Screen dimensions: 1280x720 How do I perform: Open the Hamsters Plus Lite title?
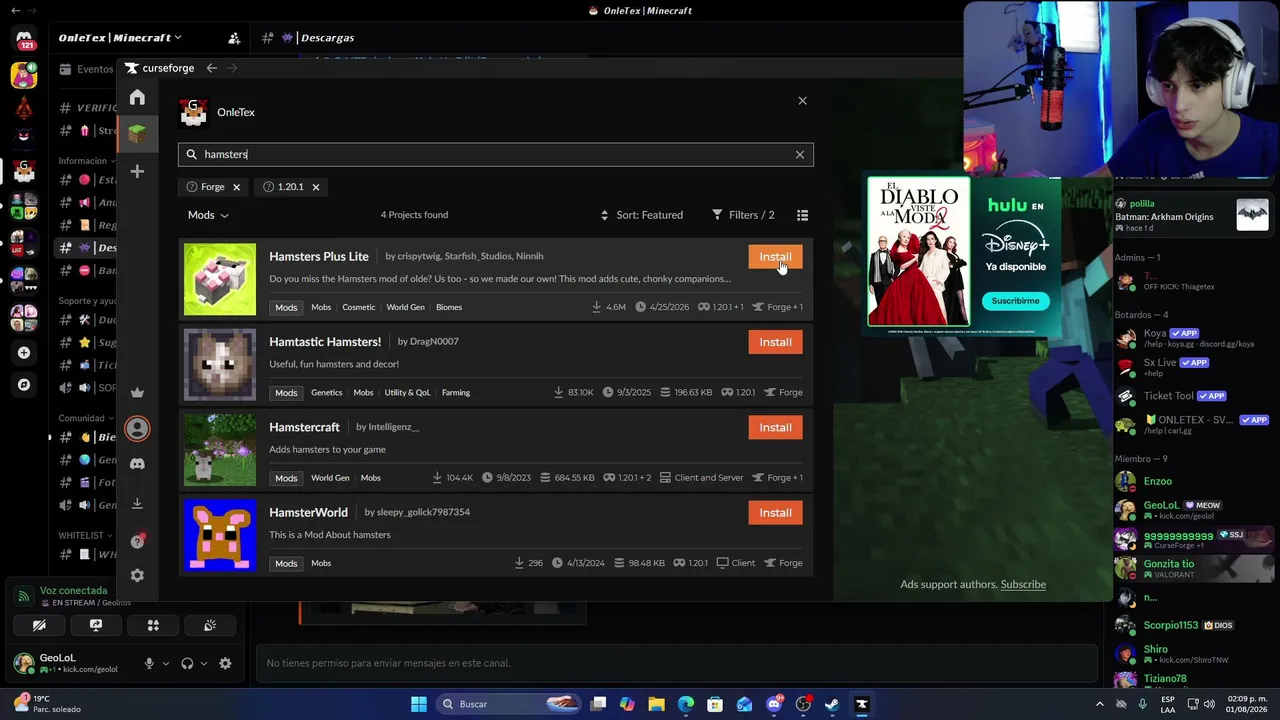coord(319,257)
